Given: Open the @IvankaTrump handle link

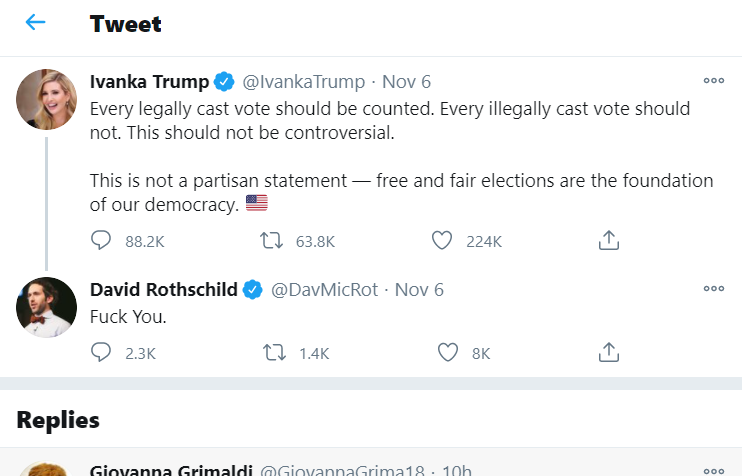Looking at the screenshot, I should (303, 82).
